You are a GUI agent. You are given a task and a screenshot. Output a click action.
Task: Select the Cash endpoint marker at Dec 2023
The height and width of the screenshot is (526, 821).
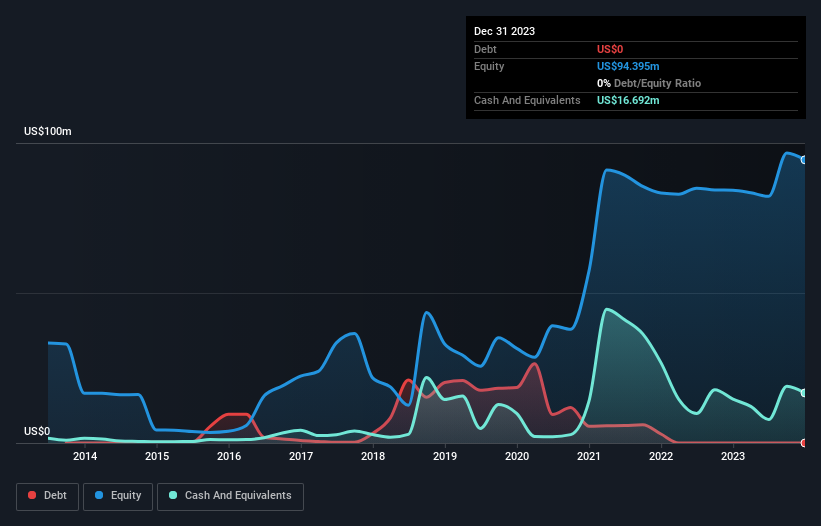click(x=804, y=393)
